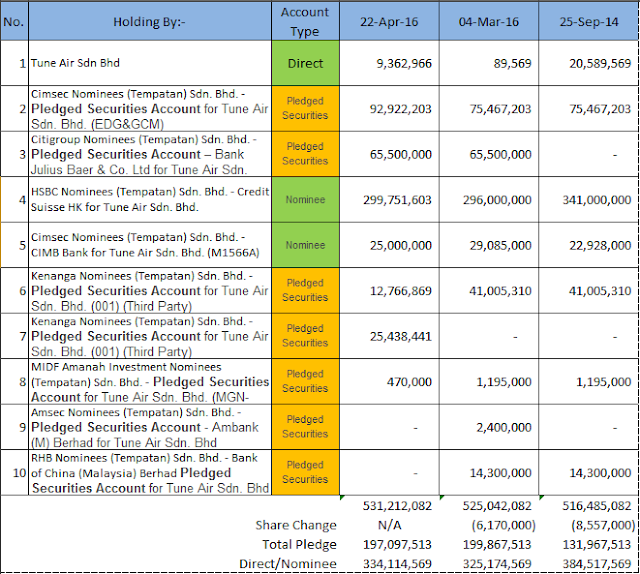The height and width of the screenshot is (574, 640).
Task: Click Cimsec Nominees EDG&GCM holder cell
Action: click(150, 109)
